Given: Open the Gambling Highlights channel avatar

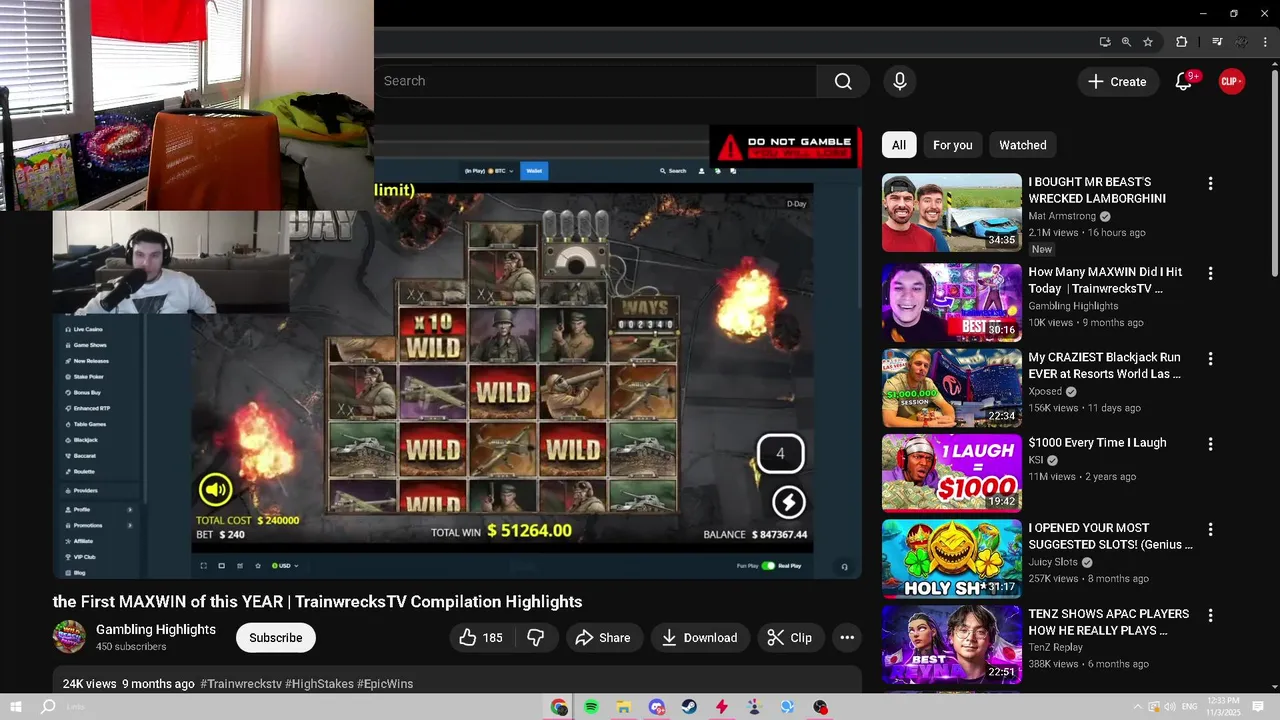Looking at the screenshot, I should (69, 637).
